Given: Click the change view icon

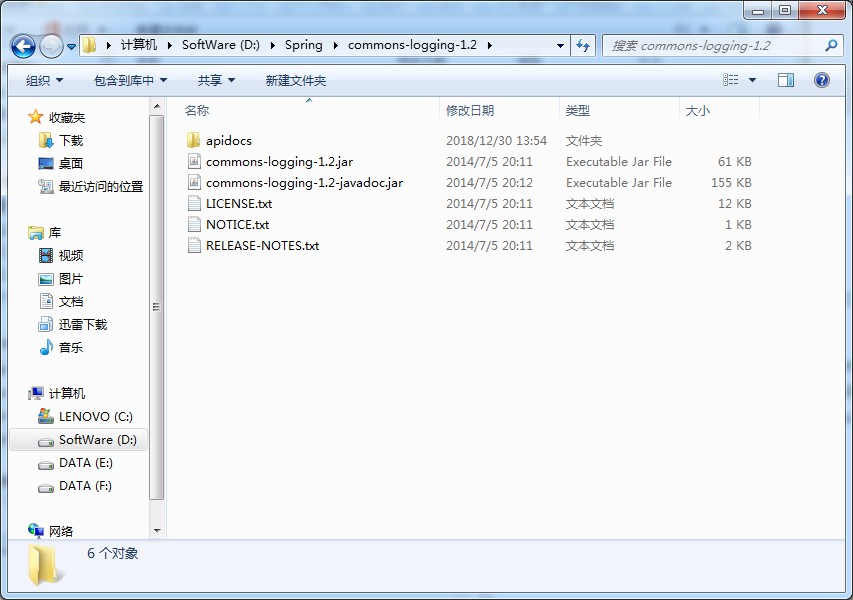Looking at the screenshot, I should (731, 80).
